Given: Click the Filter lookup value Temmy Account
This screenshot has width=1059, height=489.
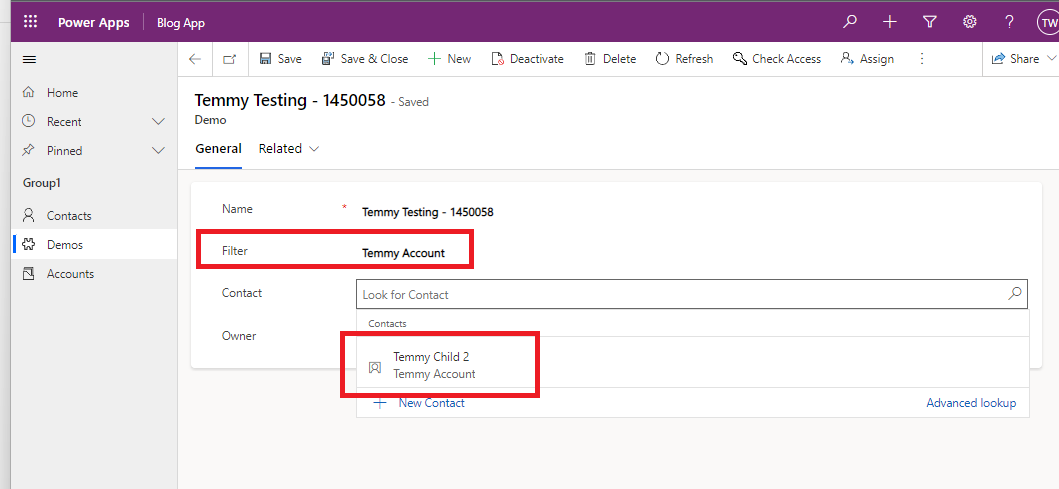Looking at the screenshot, I should (x=403, y=253).
